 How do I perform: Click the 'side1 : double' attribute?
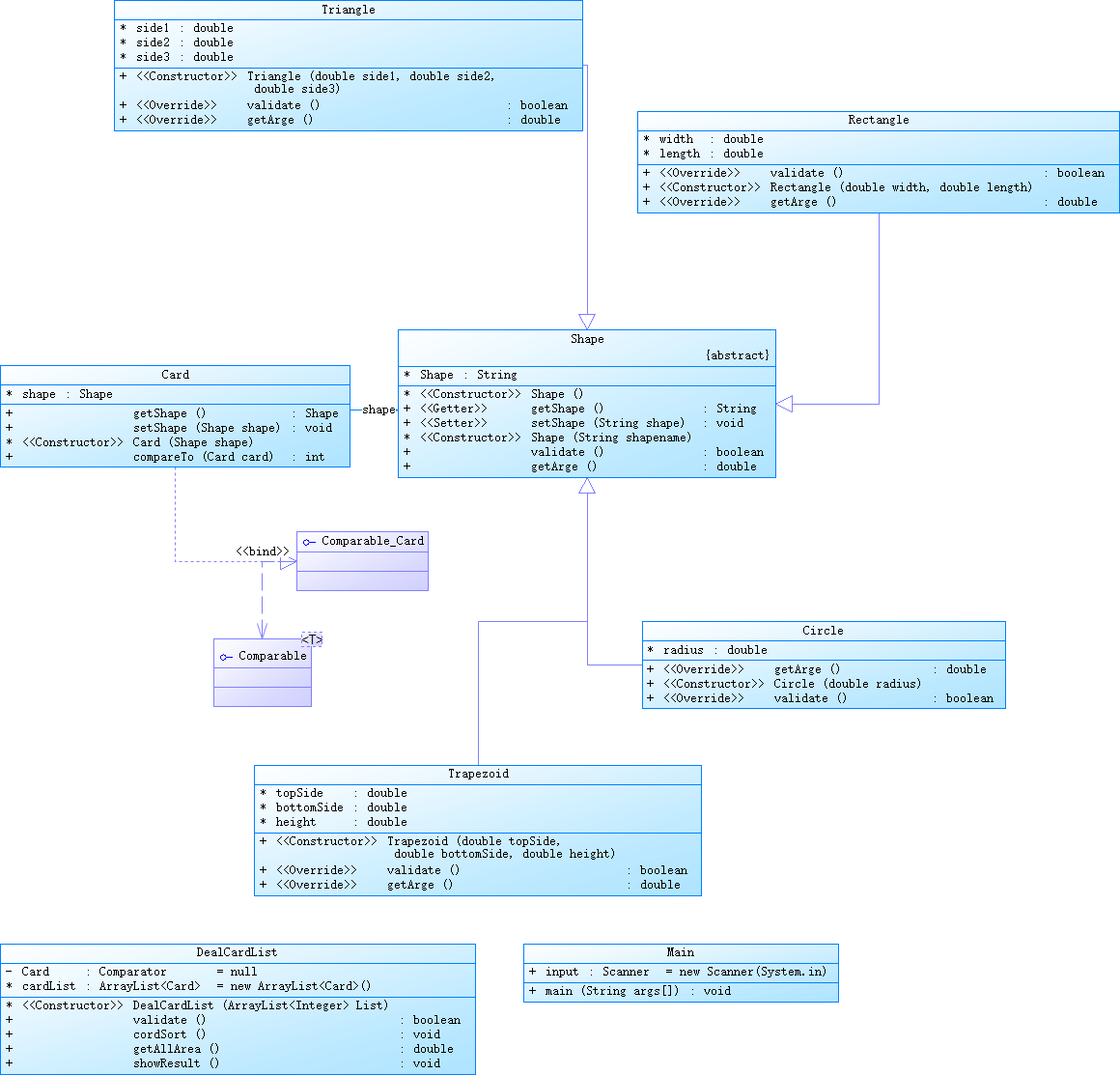177,28
